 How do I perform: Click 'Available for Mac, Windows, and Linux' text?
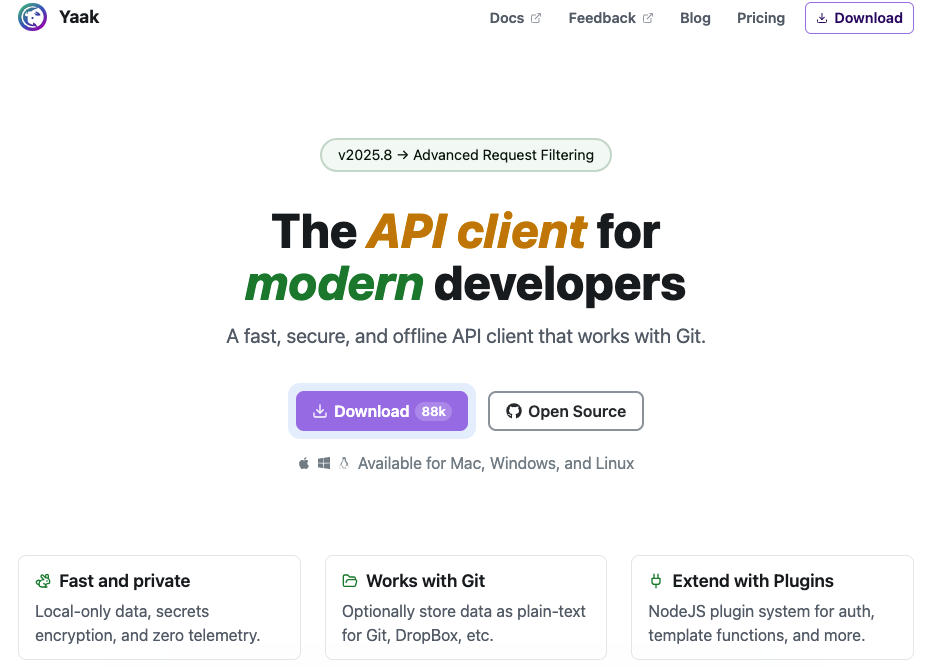click(496, 463)
